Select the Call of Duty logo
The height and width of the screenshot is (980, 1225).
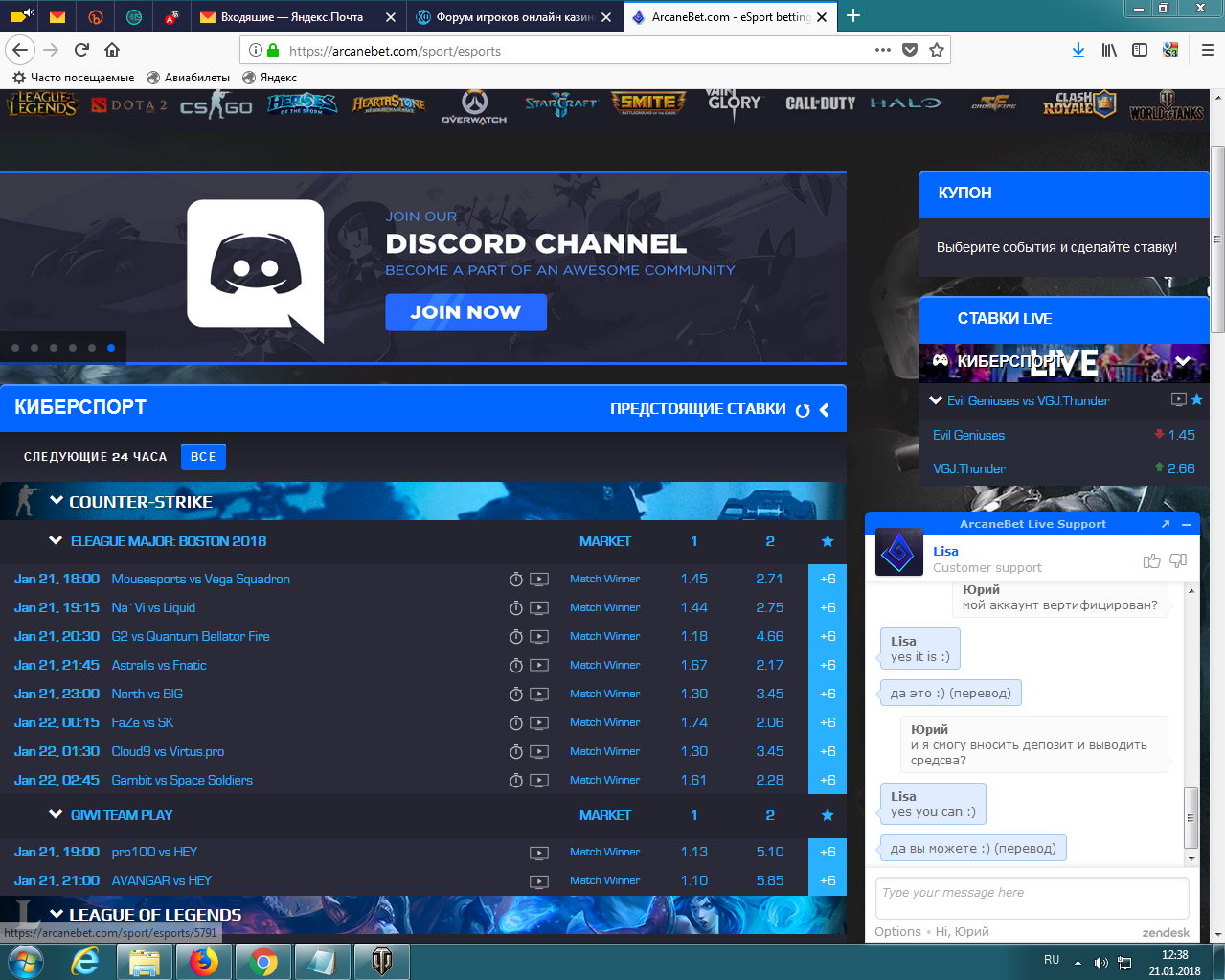(x=821, y=103)
